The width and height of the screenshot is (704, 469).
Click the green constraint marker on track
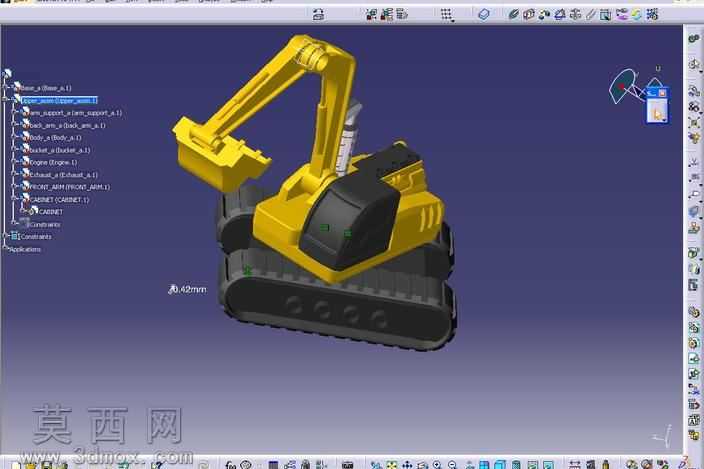247,270
